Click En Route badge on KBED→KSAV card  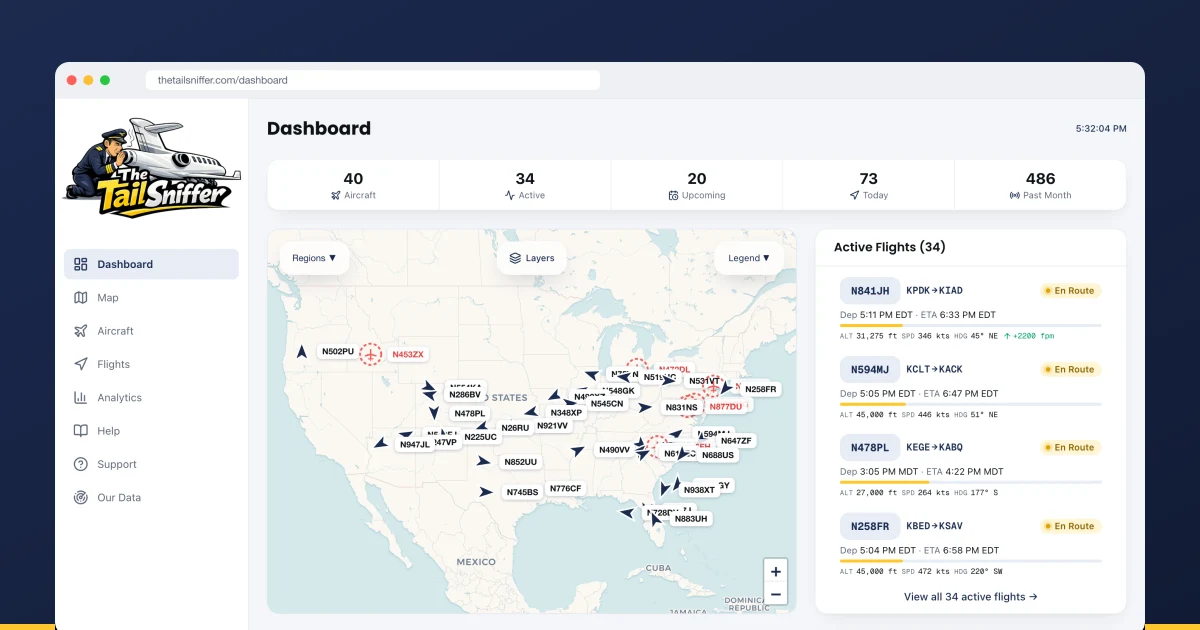(x=1070, y=526)
